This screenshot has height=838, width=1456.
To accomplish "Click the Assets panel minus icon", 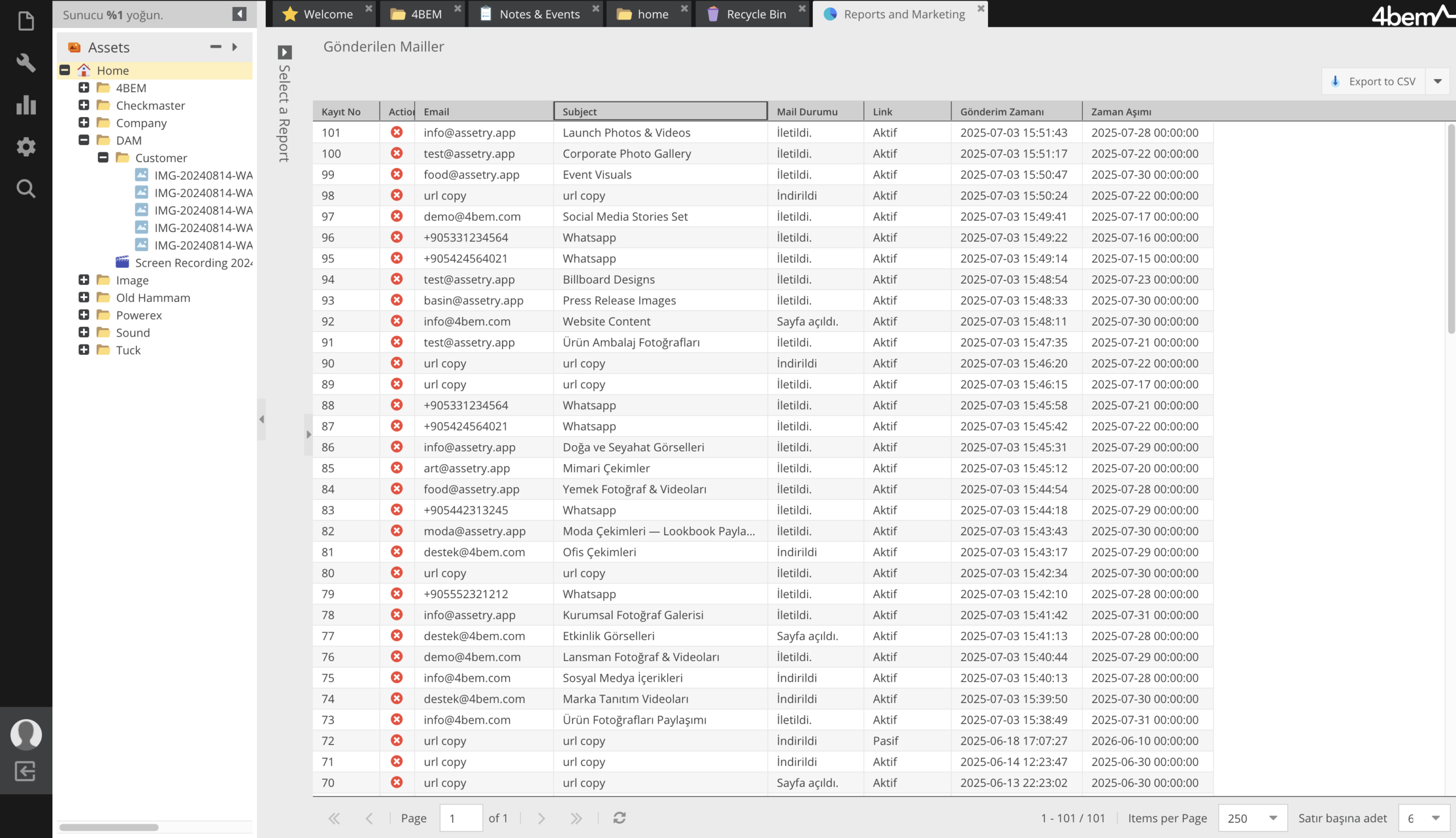I will coord(216,47).
